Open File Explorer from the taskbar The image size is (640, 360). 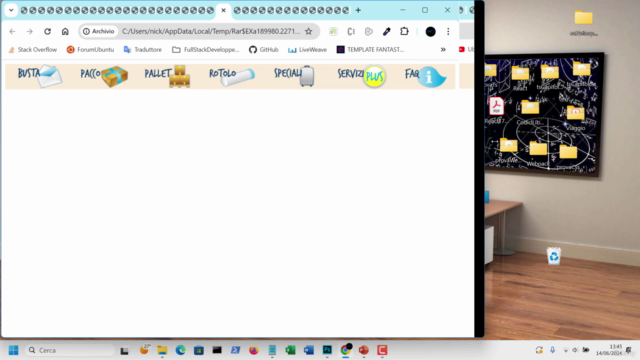coord(162,350)
